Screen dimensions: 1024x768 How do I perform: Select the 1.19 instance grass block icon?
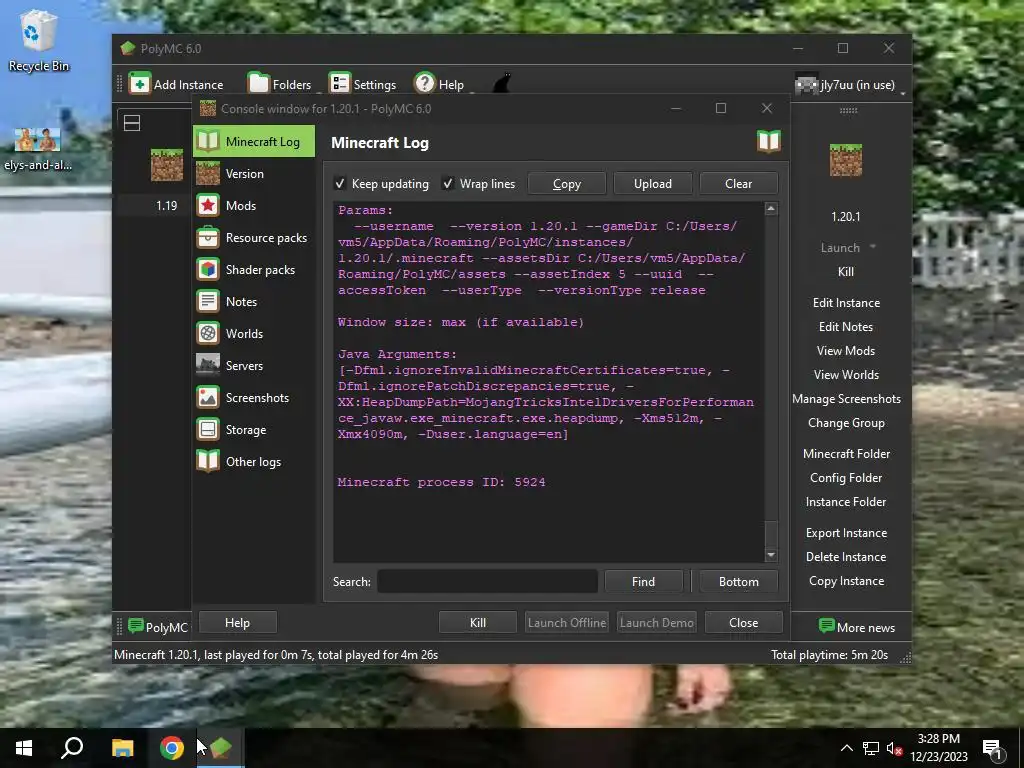167,165
